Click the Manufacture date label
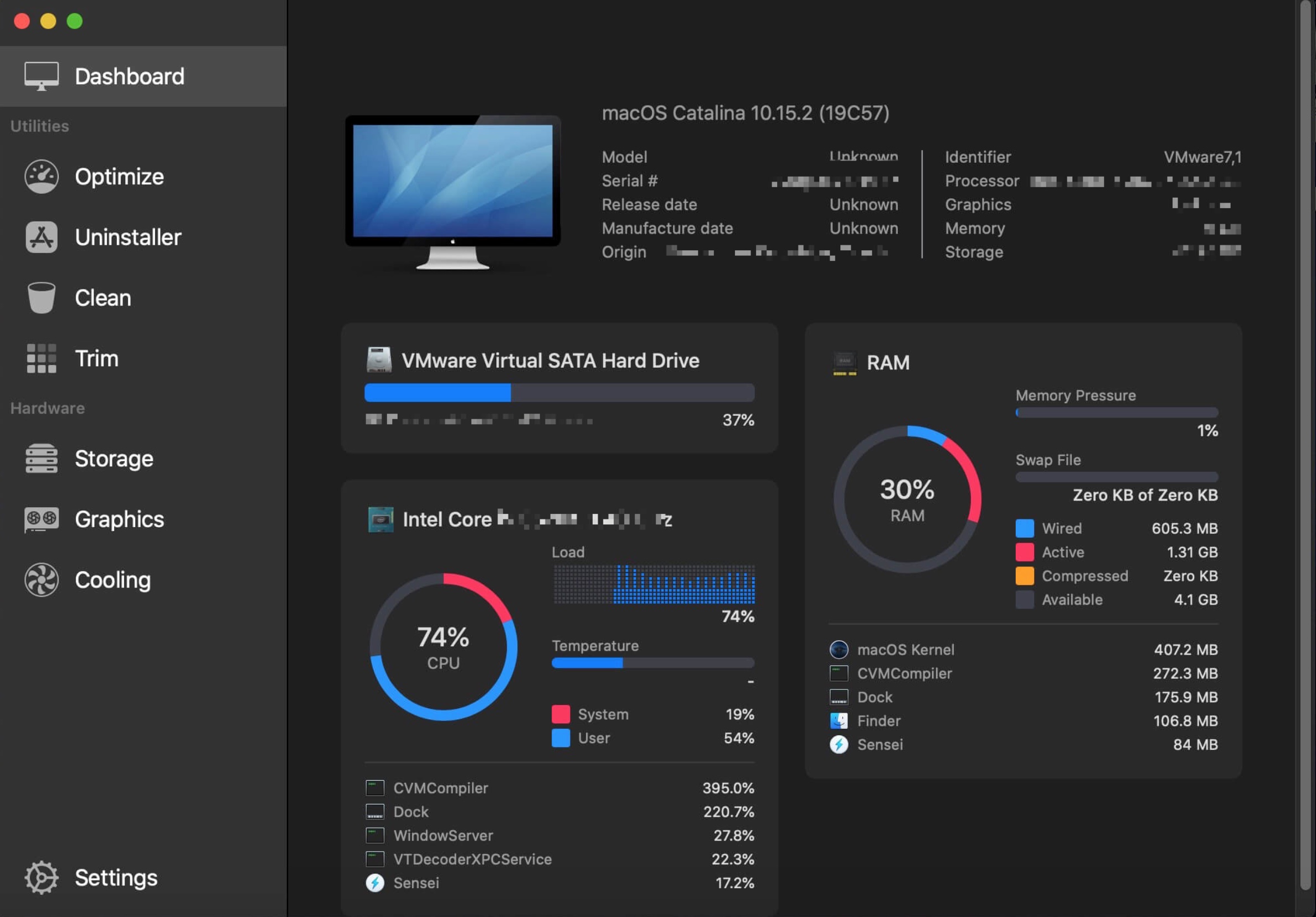 (x=667, y=228)
